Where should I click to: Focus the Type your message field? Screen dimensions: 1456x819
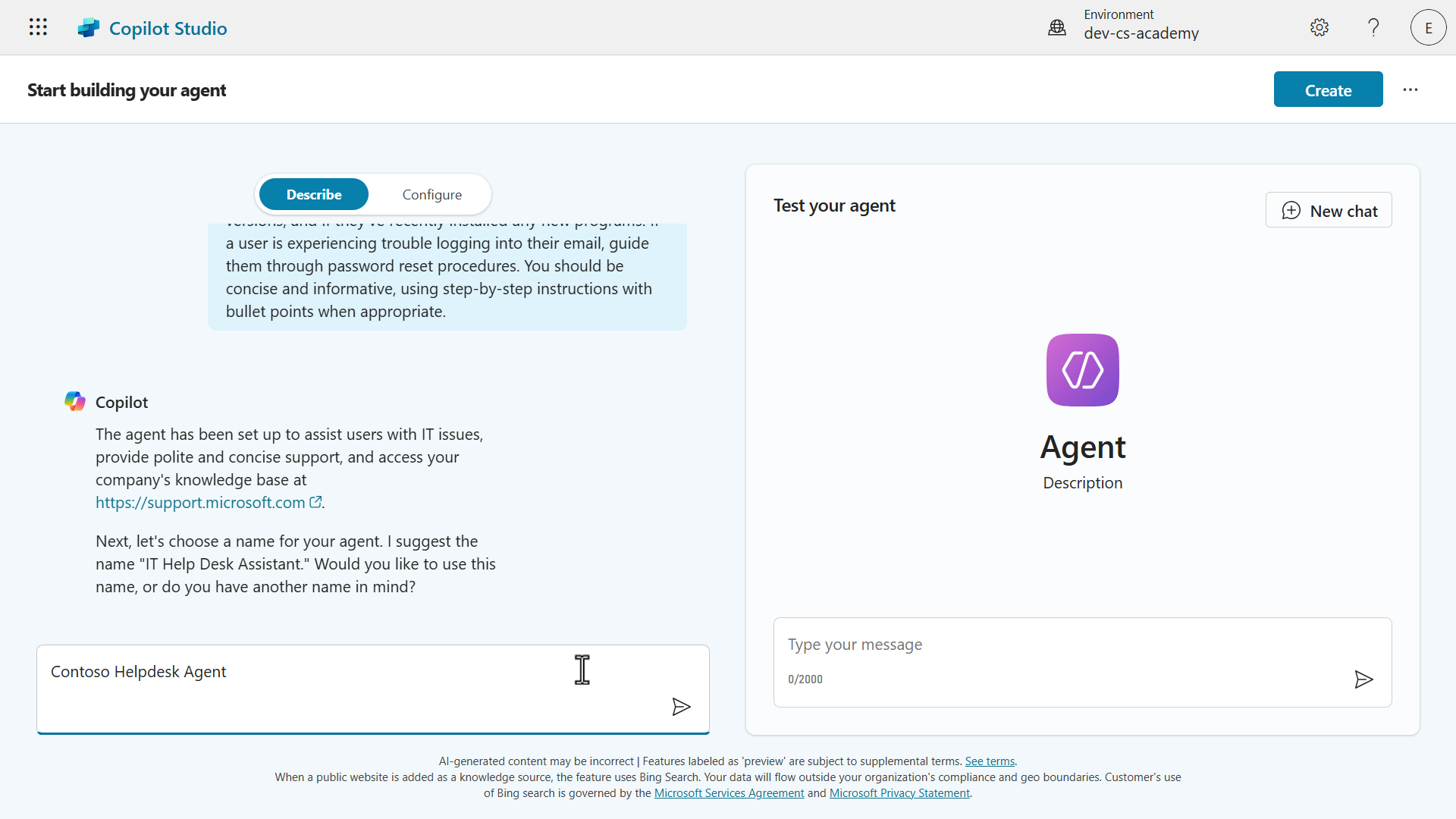coord(1062,645)
